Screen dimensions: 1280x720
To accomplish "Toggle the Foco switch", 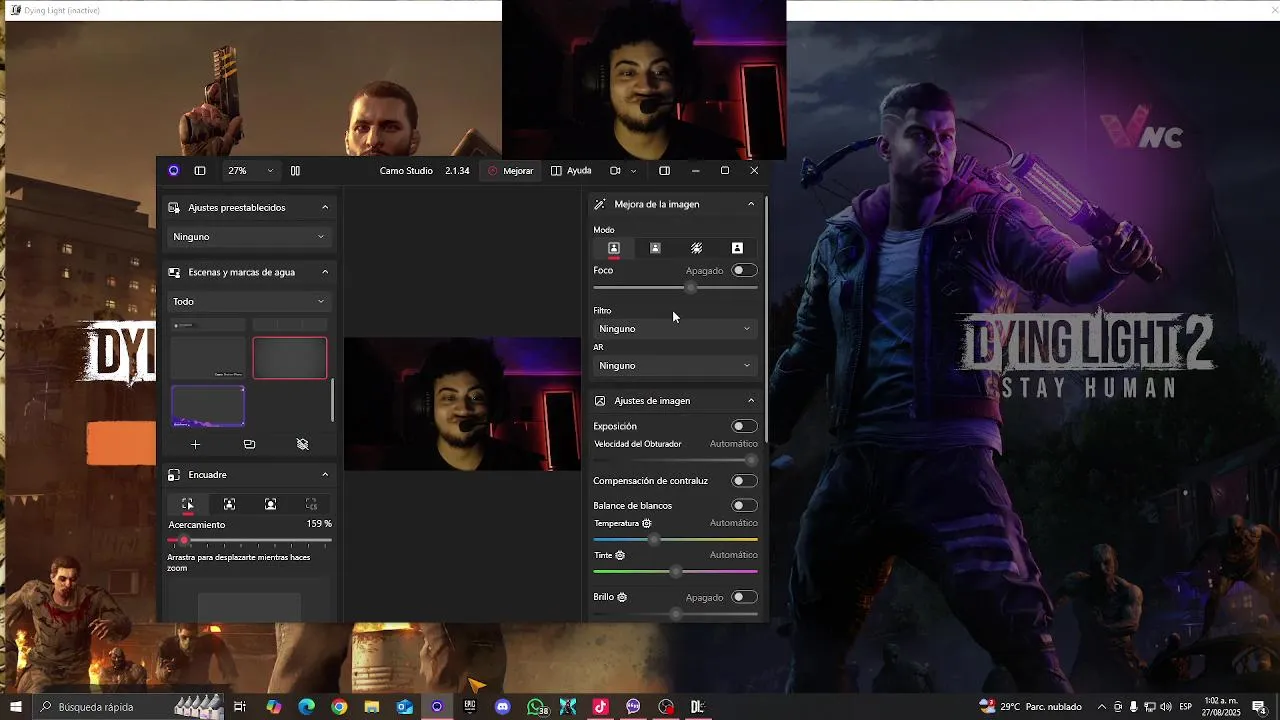I will [744, 270].
